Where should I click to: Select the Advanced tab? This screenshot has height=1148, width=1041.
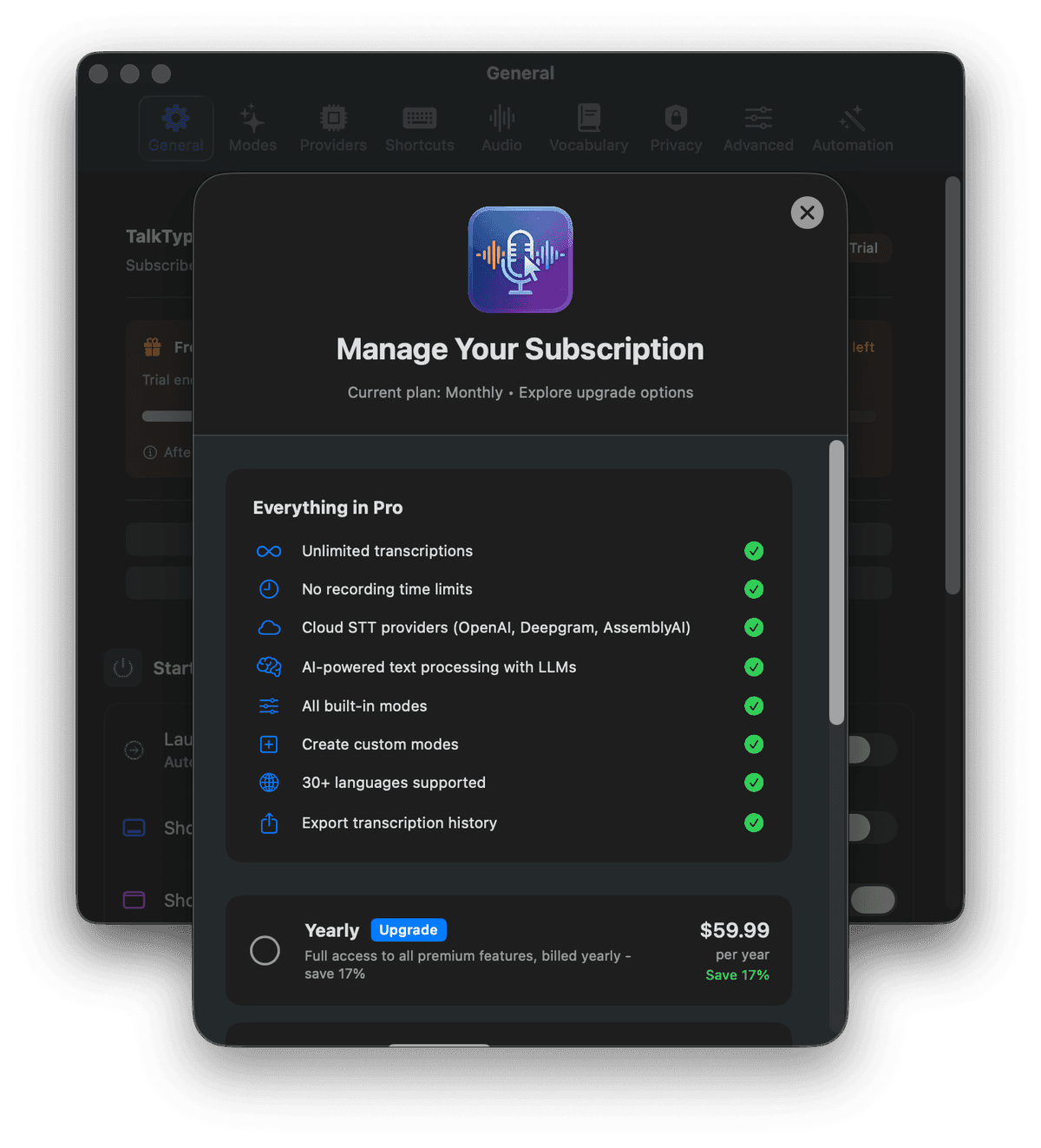pos(756,128)
